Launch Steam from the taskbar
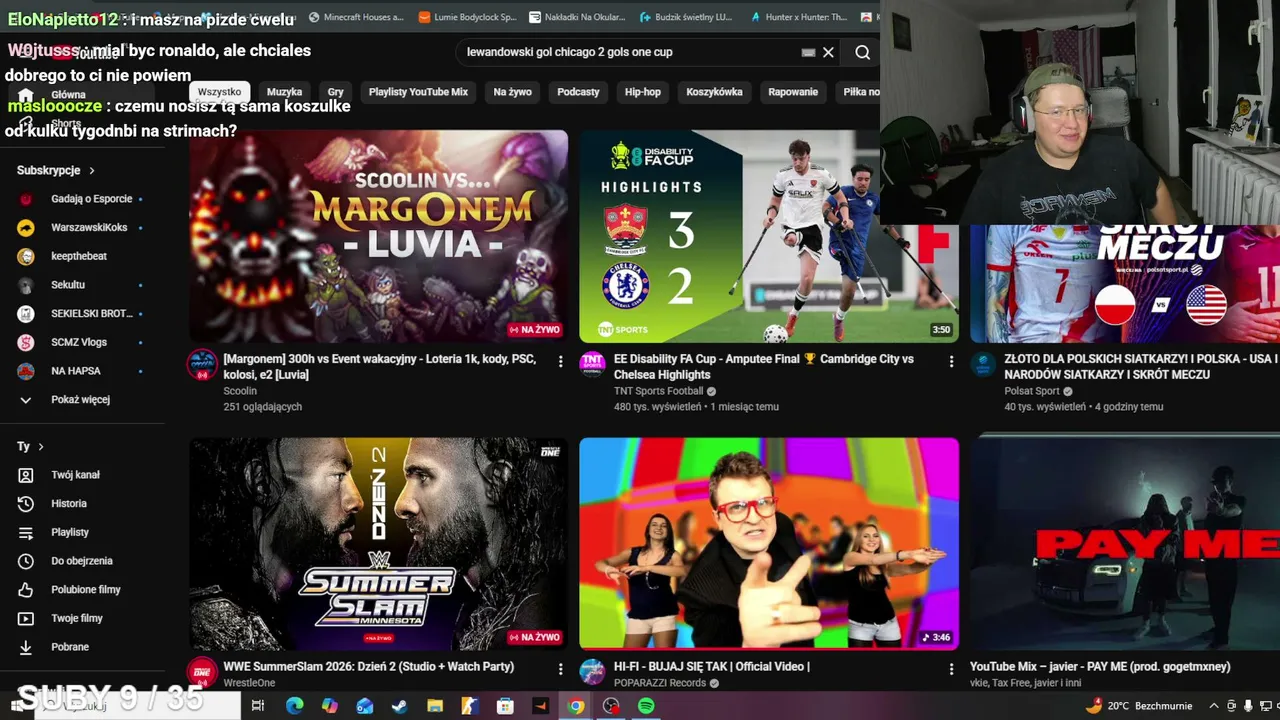The height and width of the screenshot is (720, 1280). [x=399, y=706]
